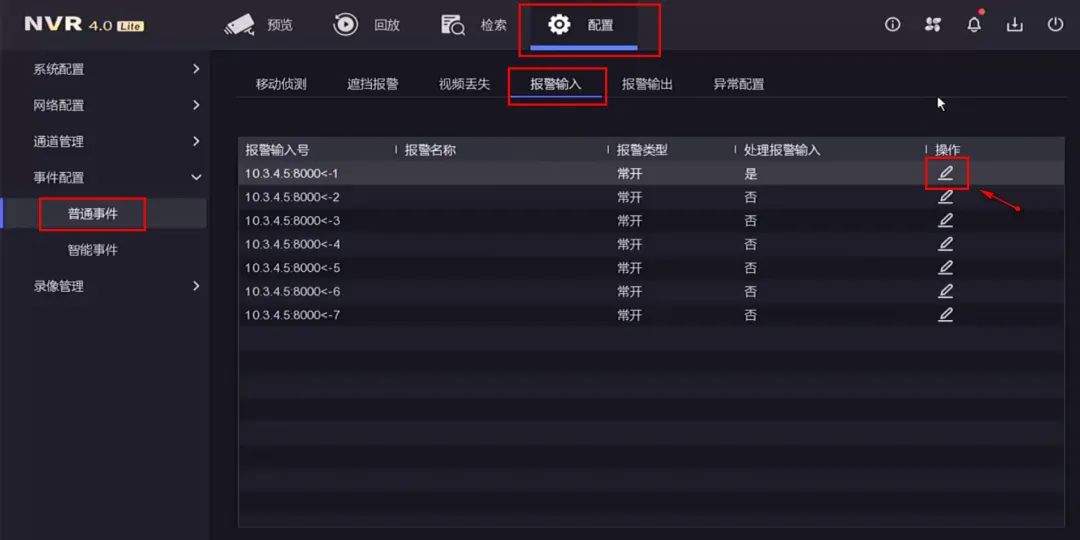Edit alarm input 10.3.4.5:8000<-7
1080x540 pixels.
(946, 315)
